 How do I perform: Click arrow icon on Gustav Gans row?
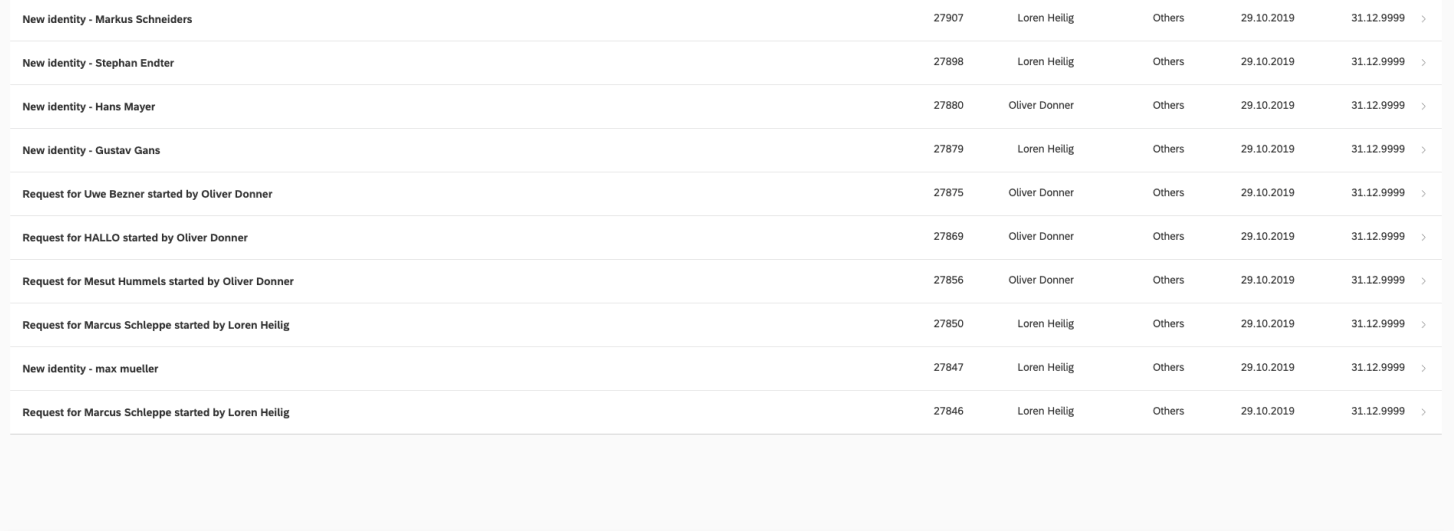pyautogui.click(x=1423, y=150)
